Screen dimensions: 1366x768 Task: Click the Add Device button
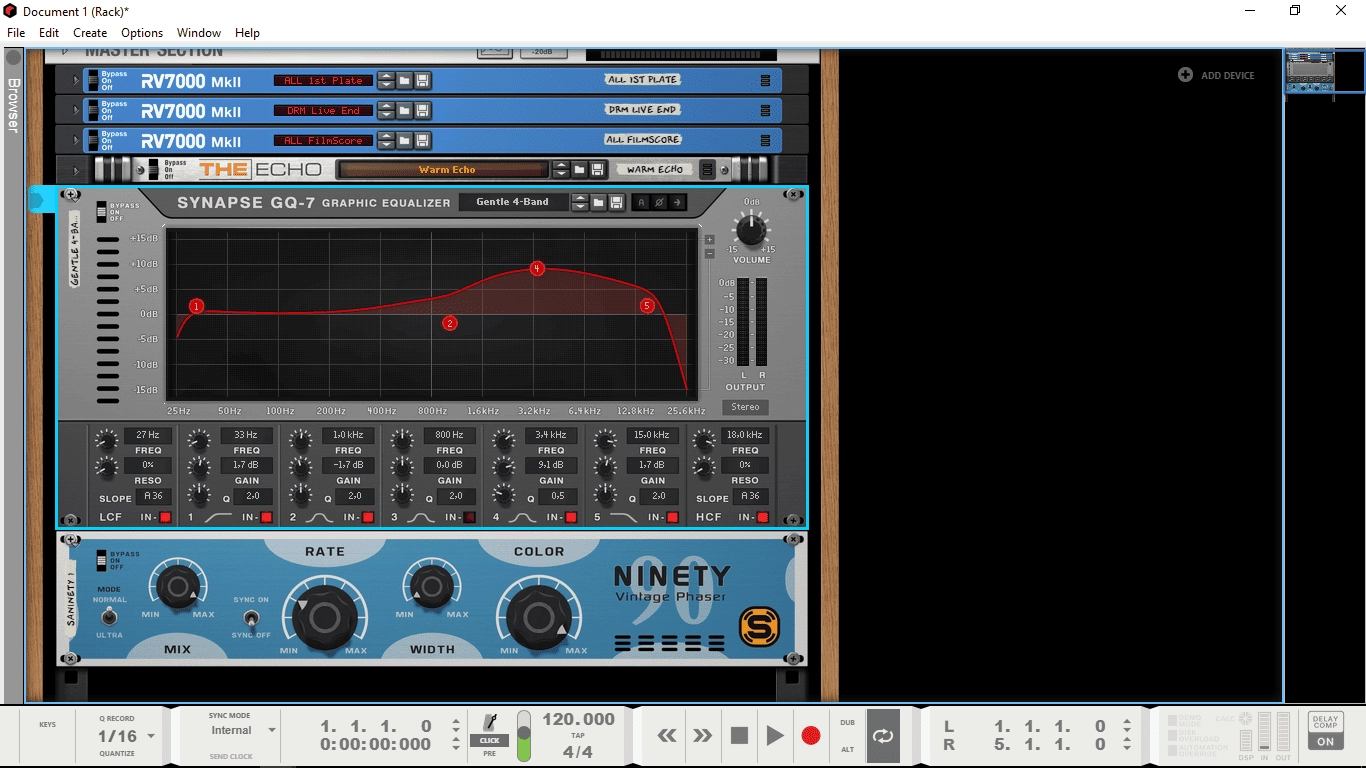(x=1216, y=75)
